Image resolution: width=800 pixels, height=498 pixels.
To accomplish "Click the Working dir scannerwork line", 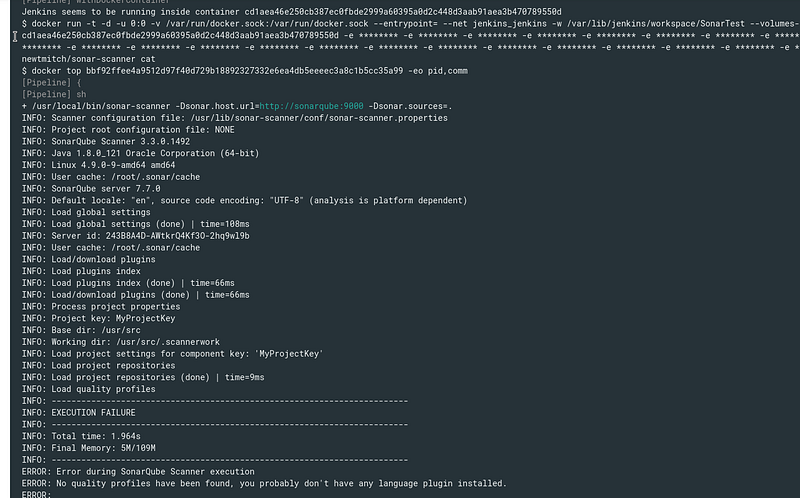I will click(x=121, y=342).
